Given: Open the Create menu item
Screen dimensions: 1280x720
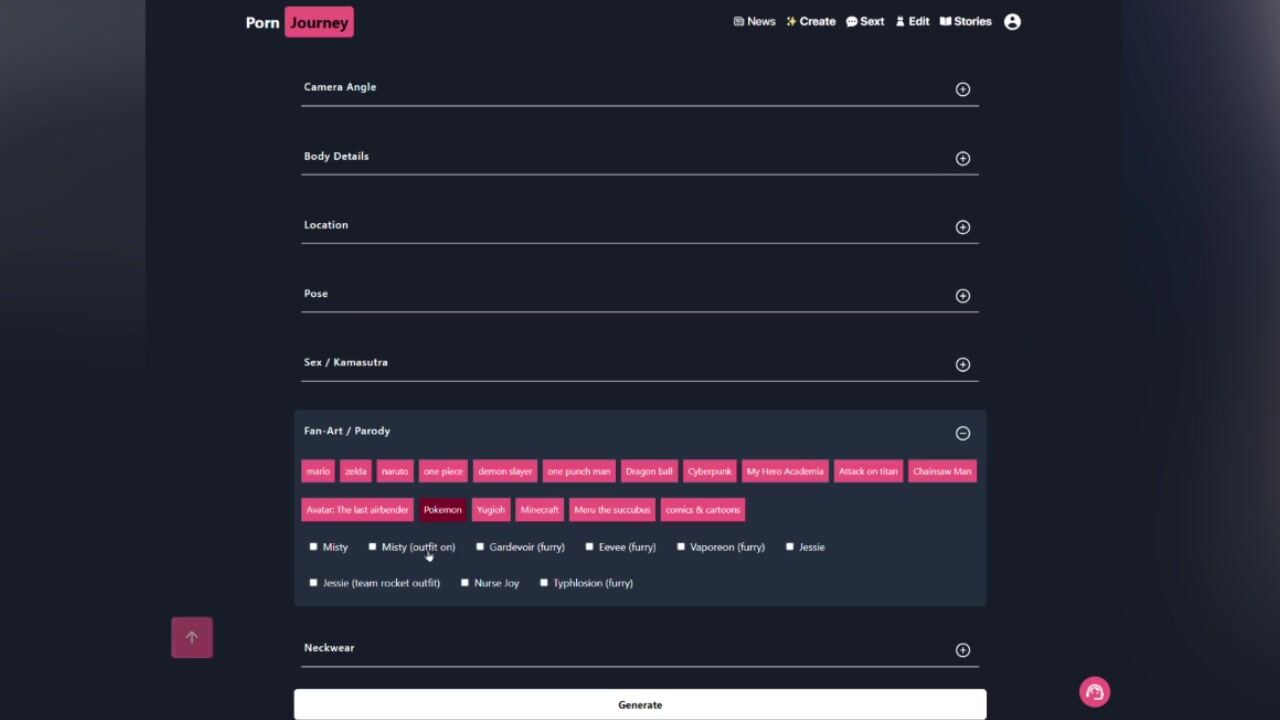Looking at the screenshot, I should pos(810,22).
